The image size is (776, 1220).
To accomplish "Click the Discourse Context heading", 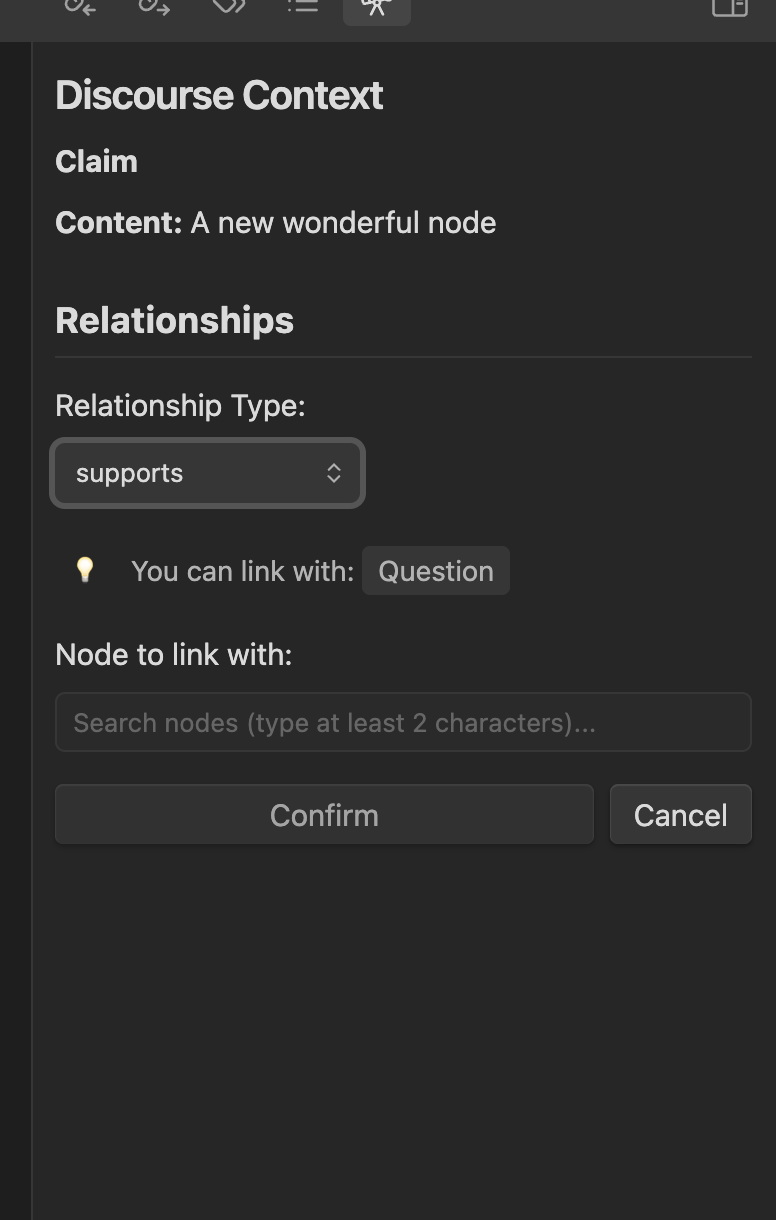I will 219,95.
